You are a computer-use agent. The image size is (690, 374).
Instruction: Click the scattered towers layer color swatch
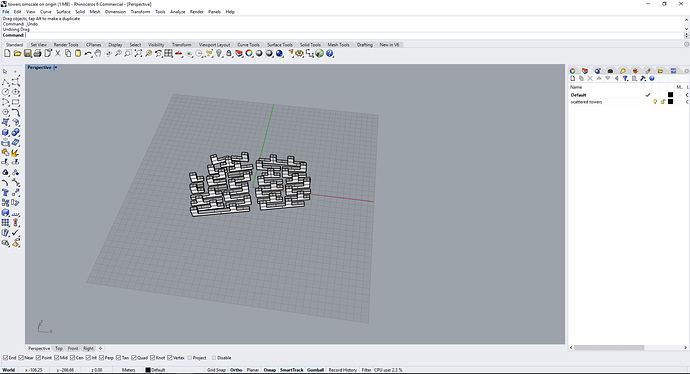coord(670,102)
